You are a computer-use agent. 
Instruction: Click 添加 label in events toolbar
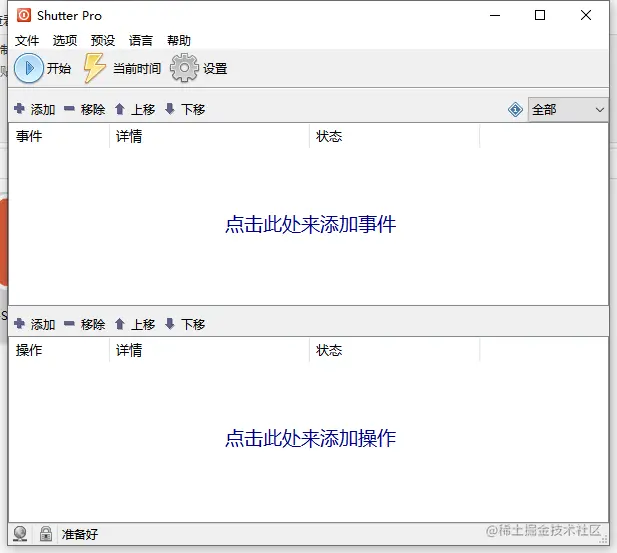pos(43,109)
